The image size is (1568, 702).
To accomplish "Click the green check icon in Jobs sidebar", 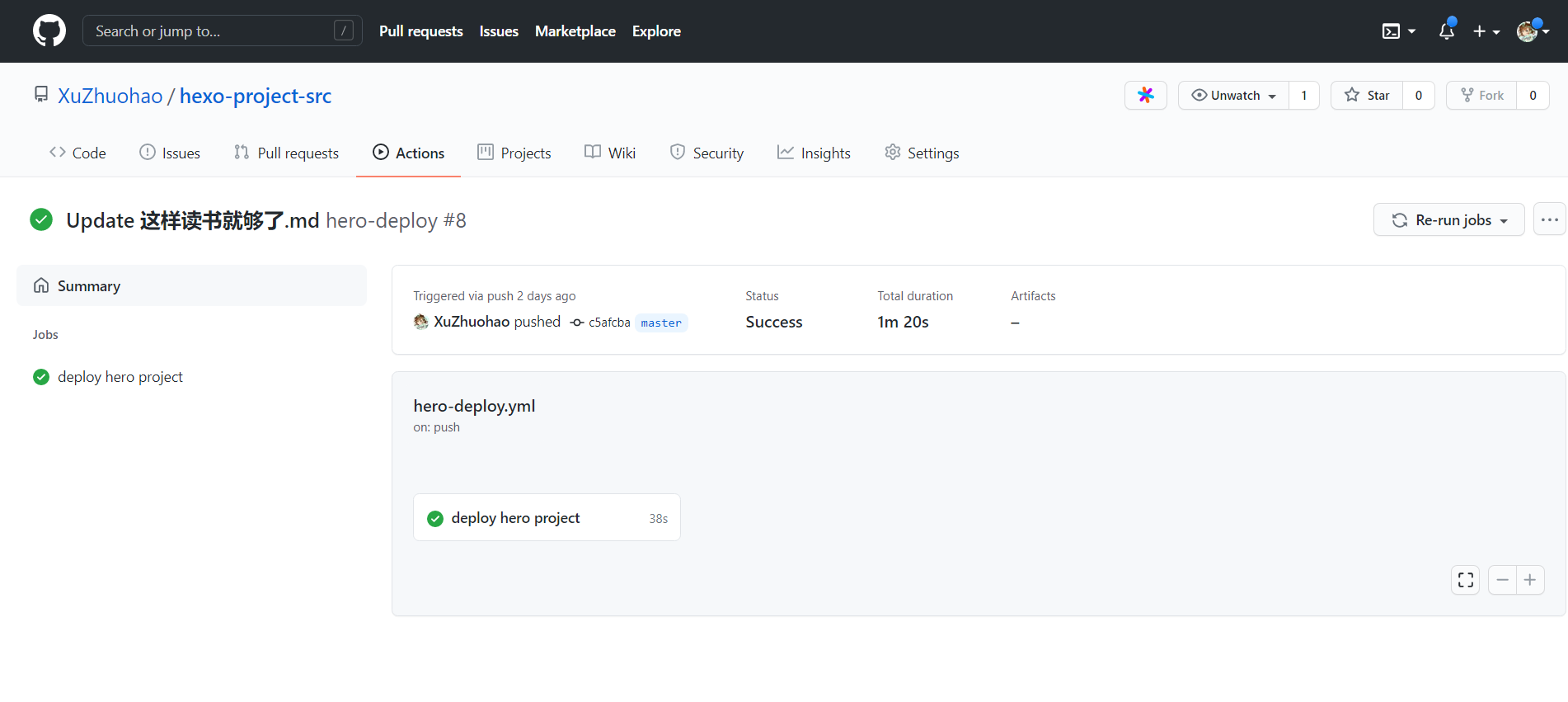I will pos(41,377).
